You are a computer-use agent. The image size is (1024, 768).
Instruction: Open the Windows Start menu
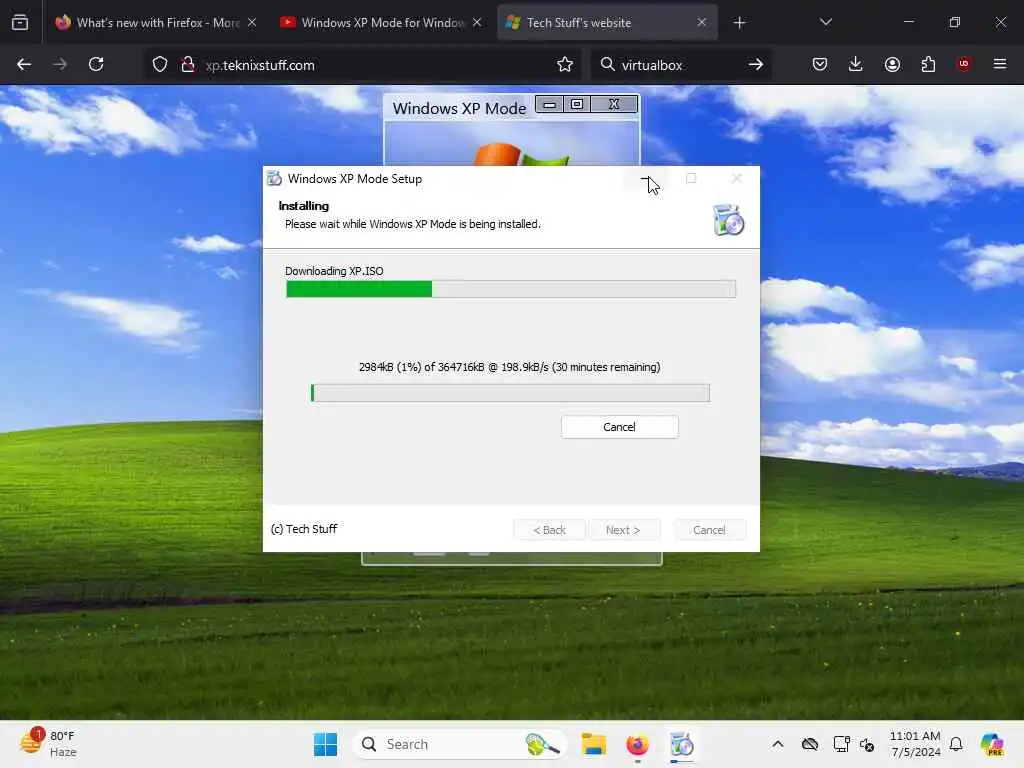[325, 744]
